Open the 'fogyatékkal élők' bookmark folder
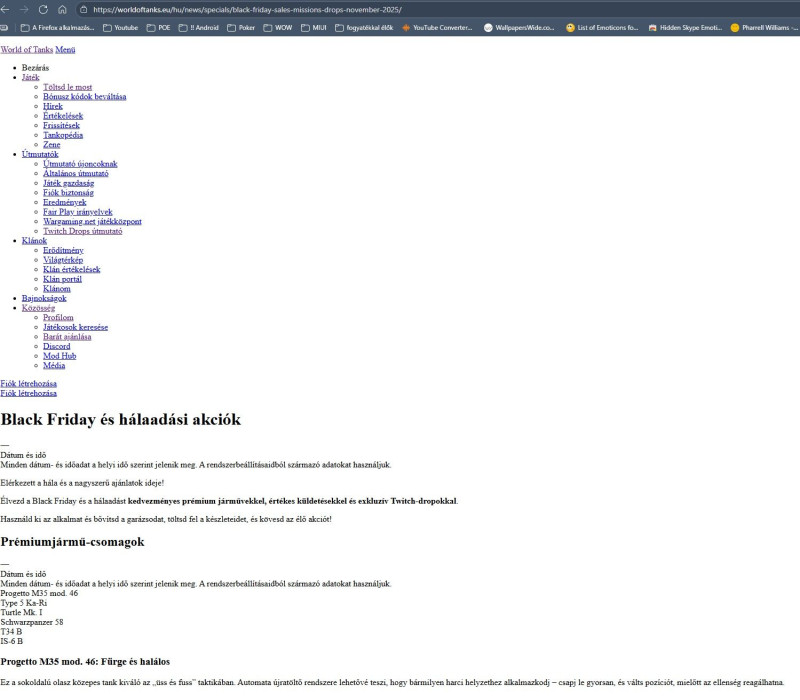Image resolution: width=800 pixels, height=700 pixels. coord(364,28)
